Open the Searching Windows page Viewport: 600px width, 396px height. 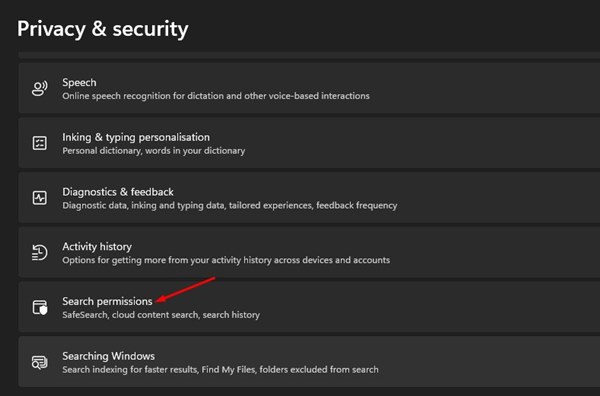(309, 362)
